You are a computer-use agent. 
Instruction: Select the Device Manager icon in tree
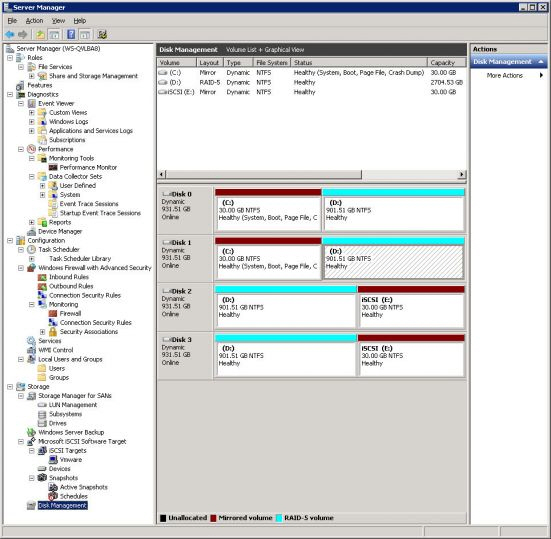tap(32, 232)
